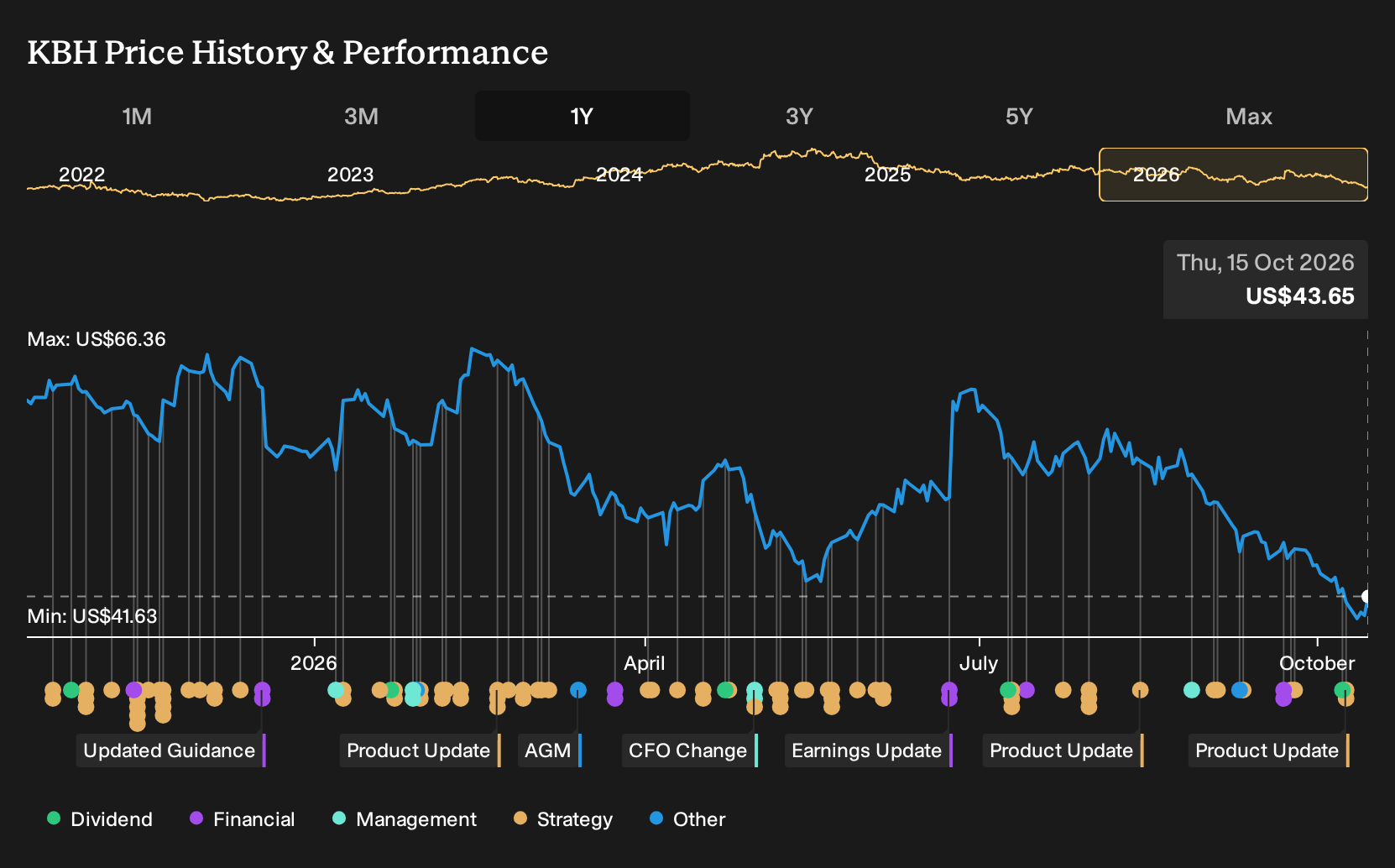Switch to the 3Y range tab

(799, 116)
